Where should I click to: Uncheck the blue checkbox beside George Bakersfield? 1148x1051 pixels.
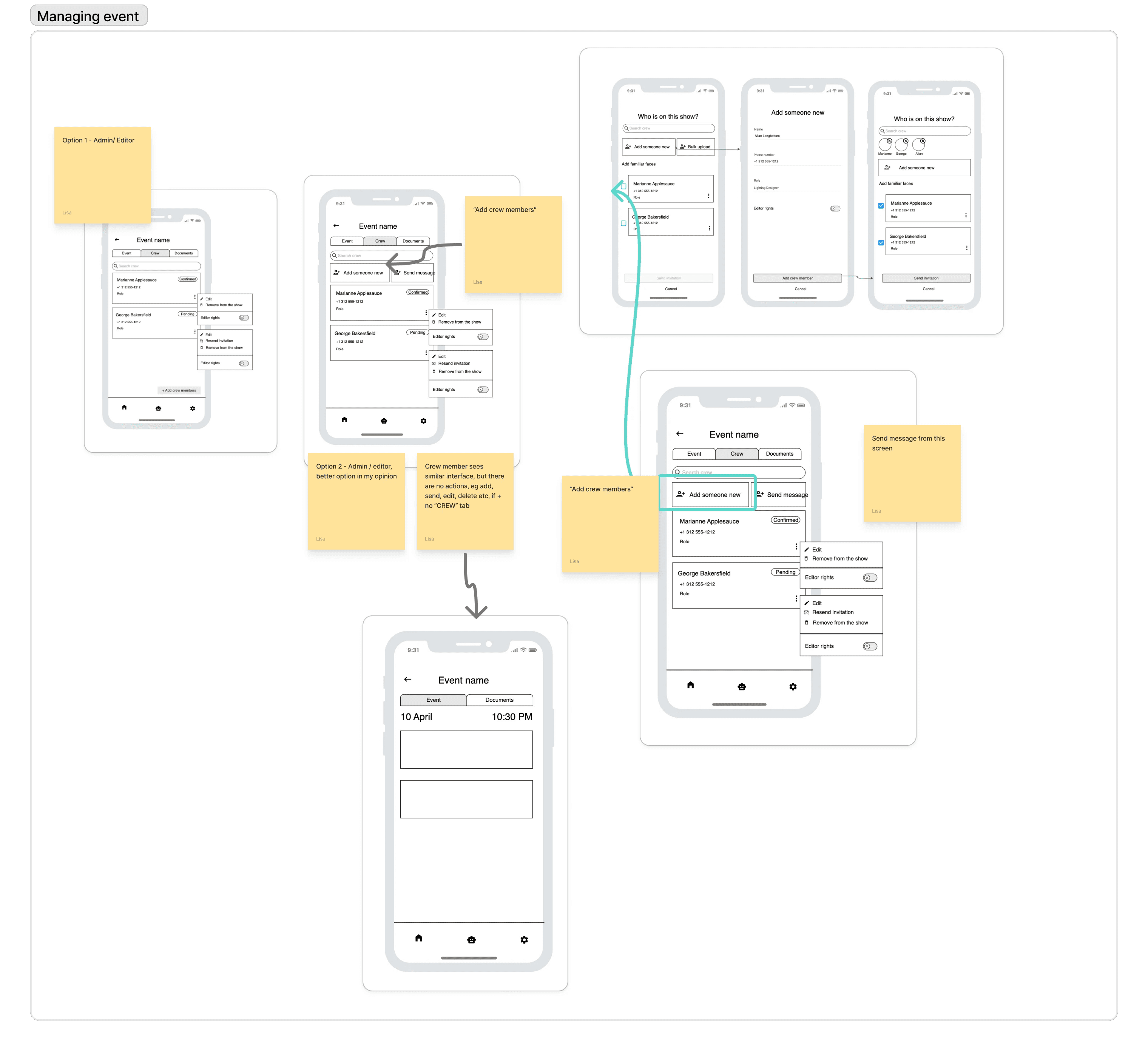881,242
